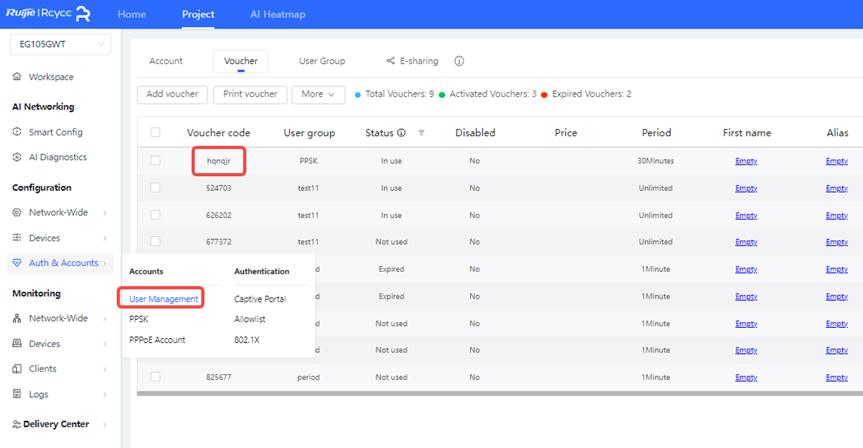Check the box for voucher hqnqjr
The width and height of the screenshot is (863, 448).
(x=155, y=160)
